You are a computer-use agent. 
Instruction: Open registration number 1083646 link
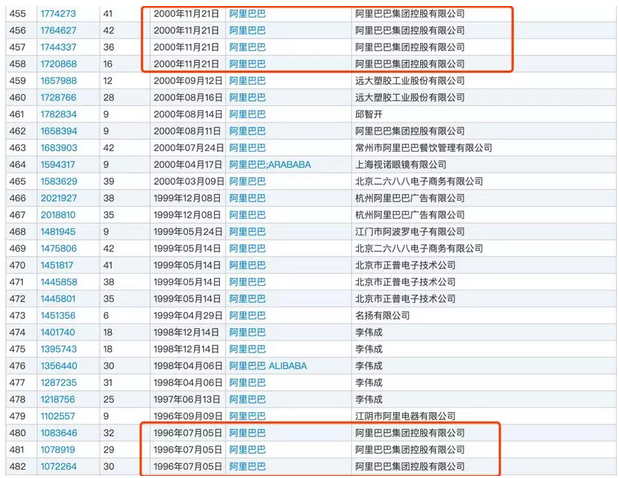point(59,433)
